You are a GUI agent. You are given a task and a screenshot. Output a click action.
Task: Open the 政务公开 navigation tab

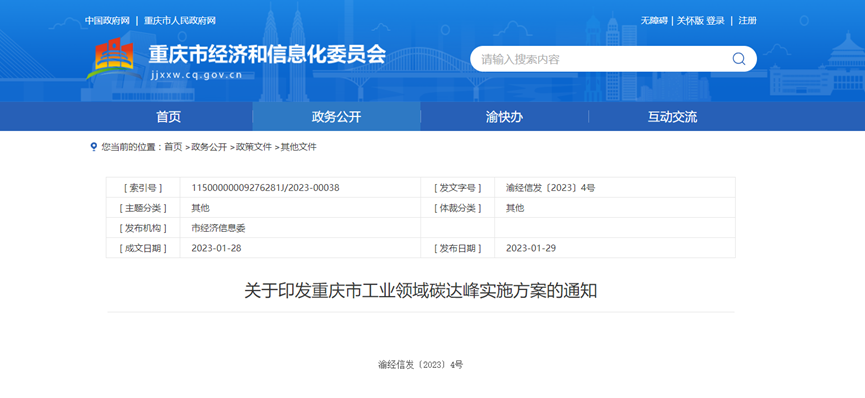pyautogui.click(x=337, y=117)
